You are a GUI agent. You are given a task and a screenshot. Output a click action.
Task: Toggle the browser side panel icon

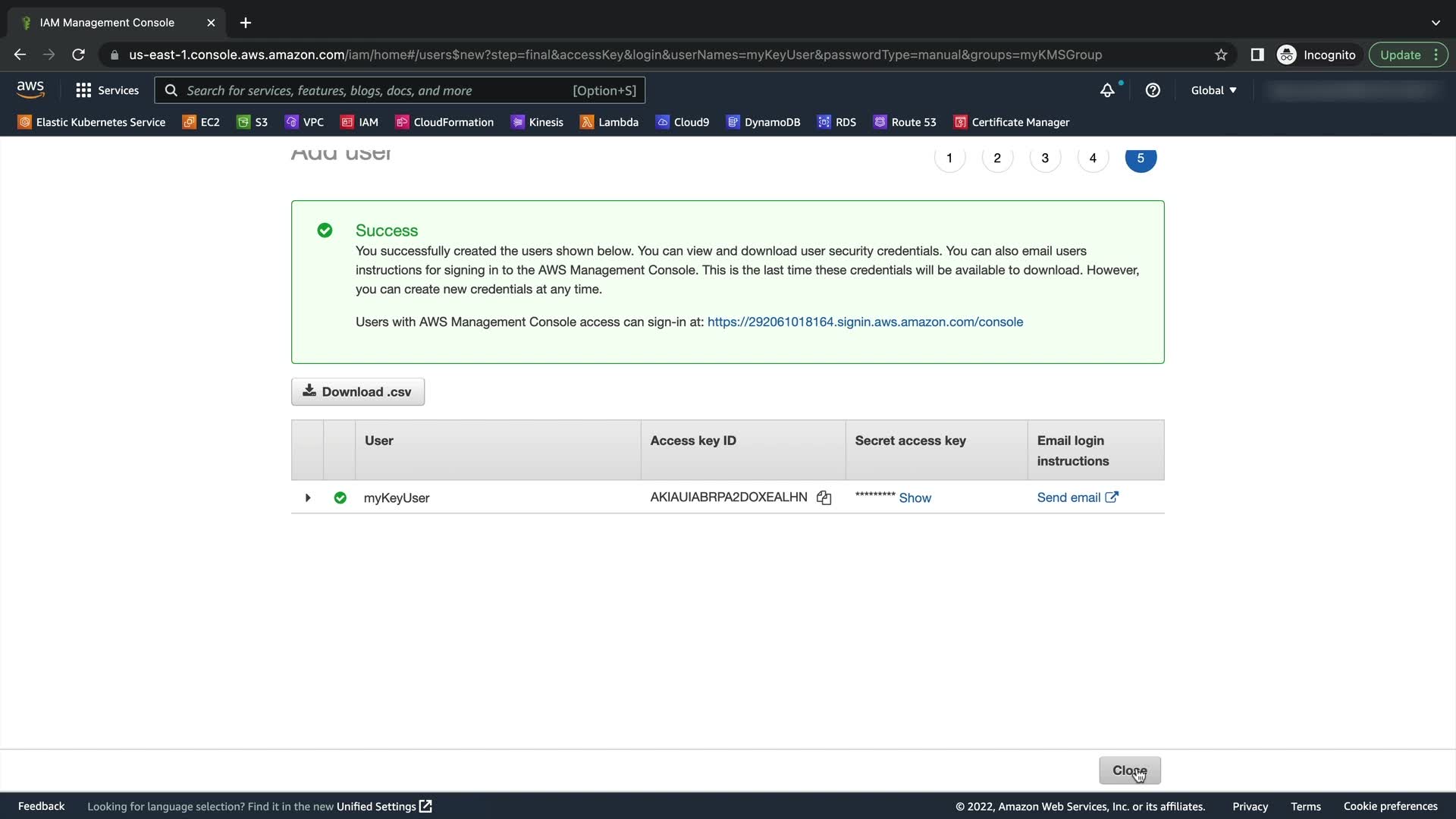coord(1257,55)
